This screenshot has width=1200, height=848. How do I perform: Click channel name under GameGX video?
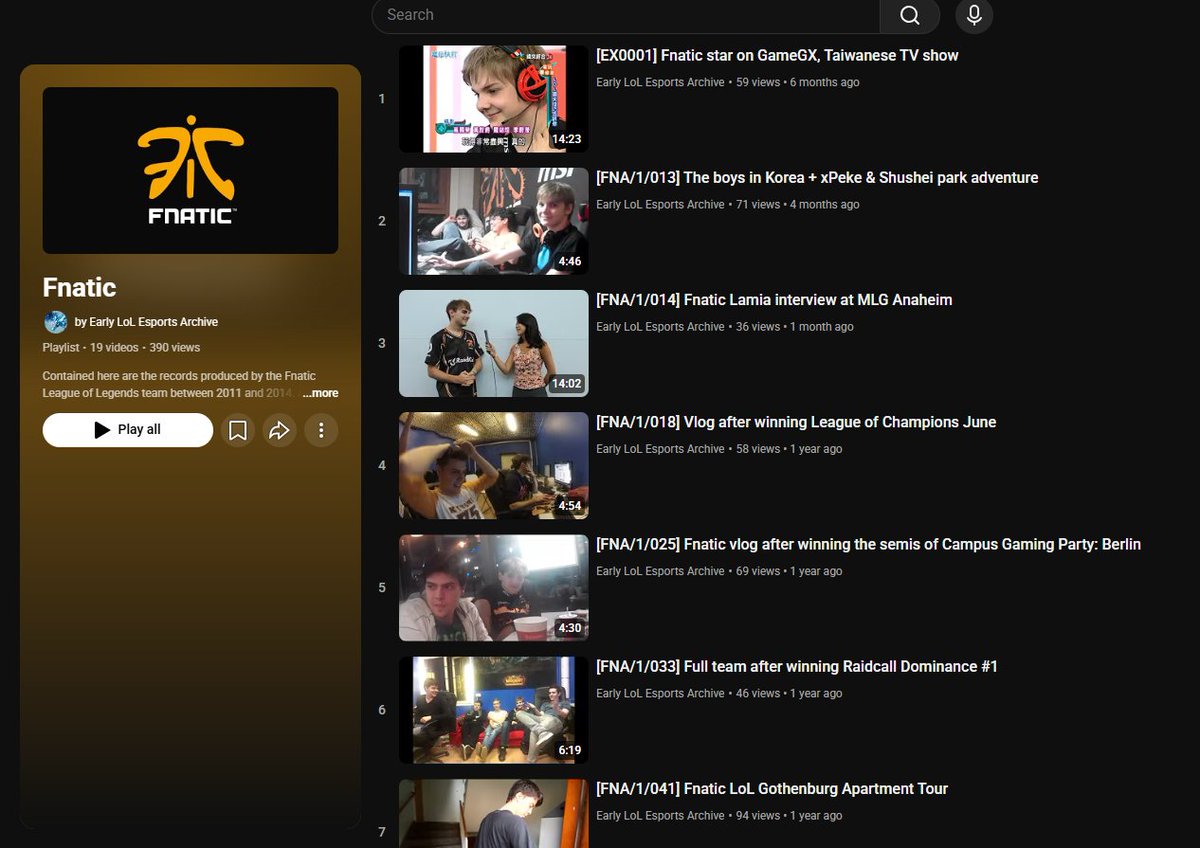(x=660, y=82)
